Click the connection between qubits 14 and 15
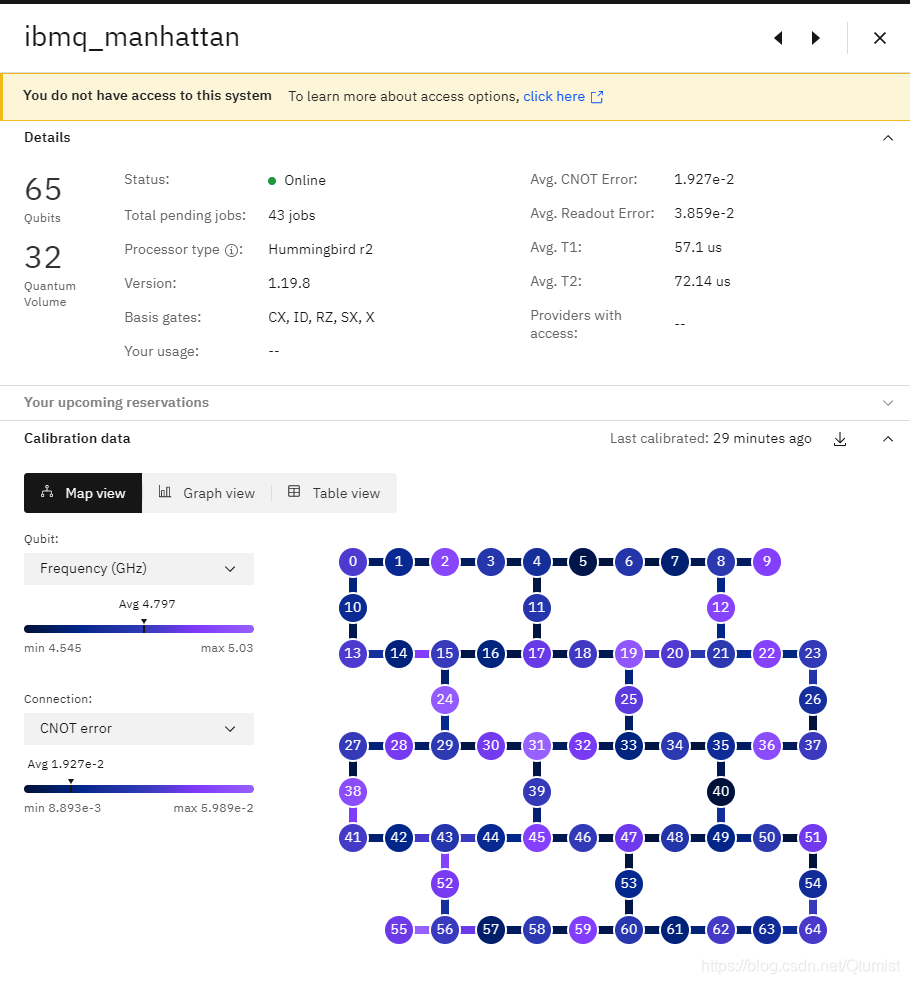Viewport: 910px width, 984px height. click(x=422, y=654)
